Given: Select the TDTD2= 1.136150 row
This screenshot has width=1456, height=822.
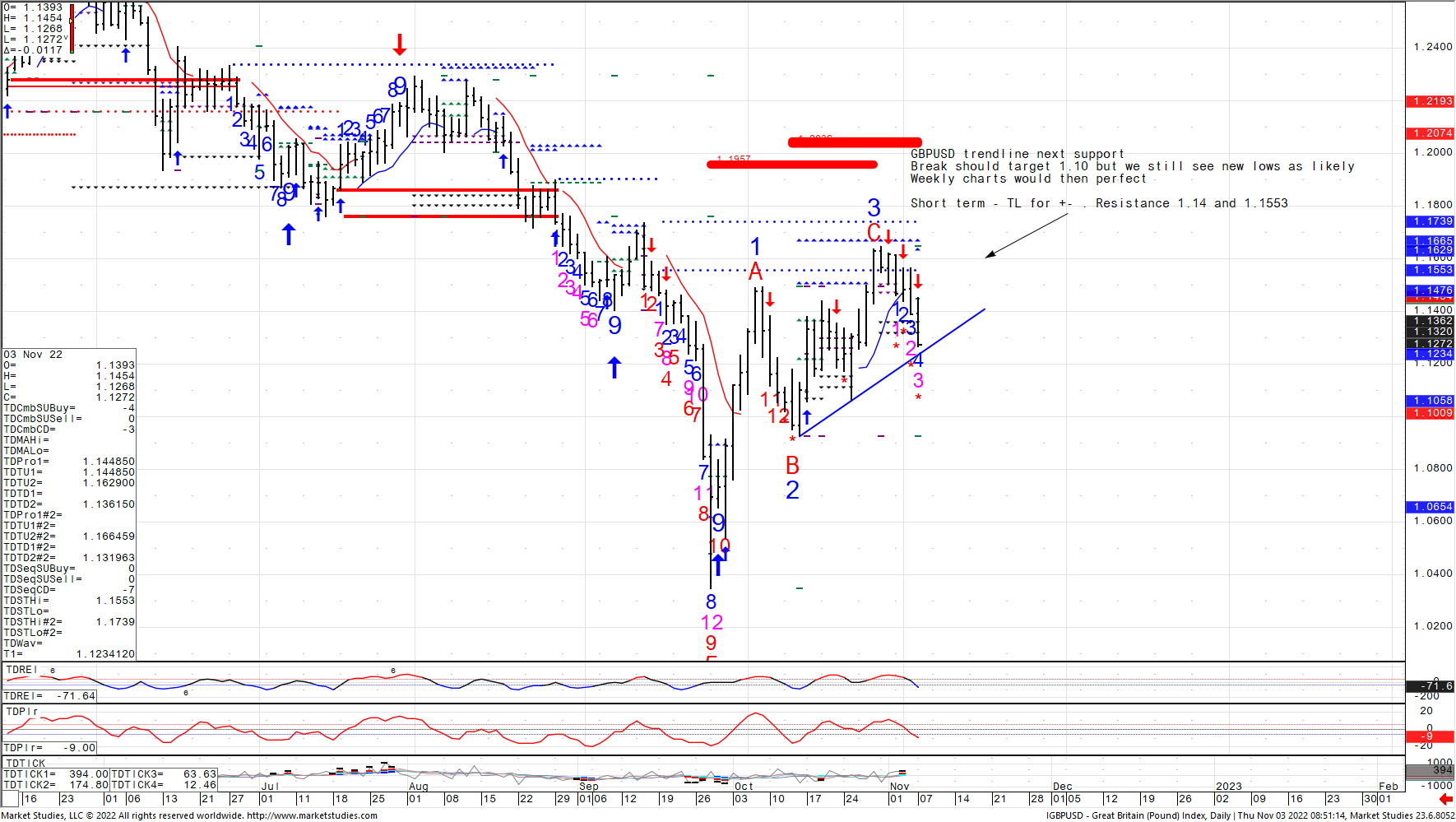Looking at the screenshot, I should point(69,504).
